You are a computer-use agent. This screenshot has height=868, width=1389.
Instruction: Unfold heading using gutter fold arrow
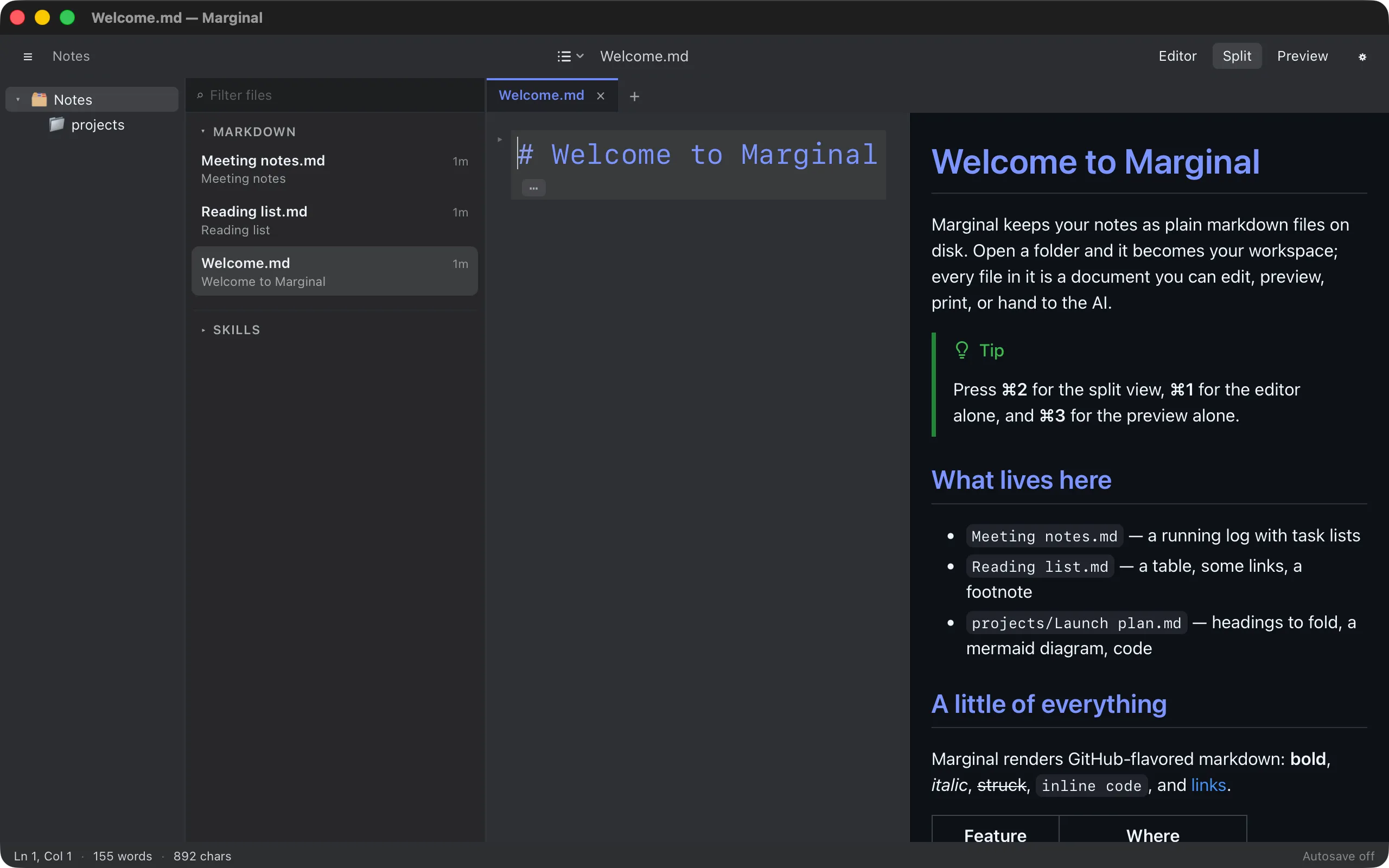point(499,139)
